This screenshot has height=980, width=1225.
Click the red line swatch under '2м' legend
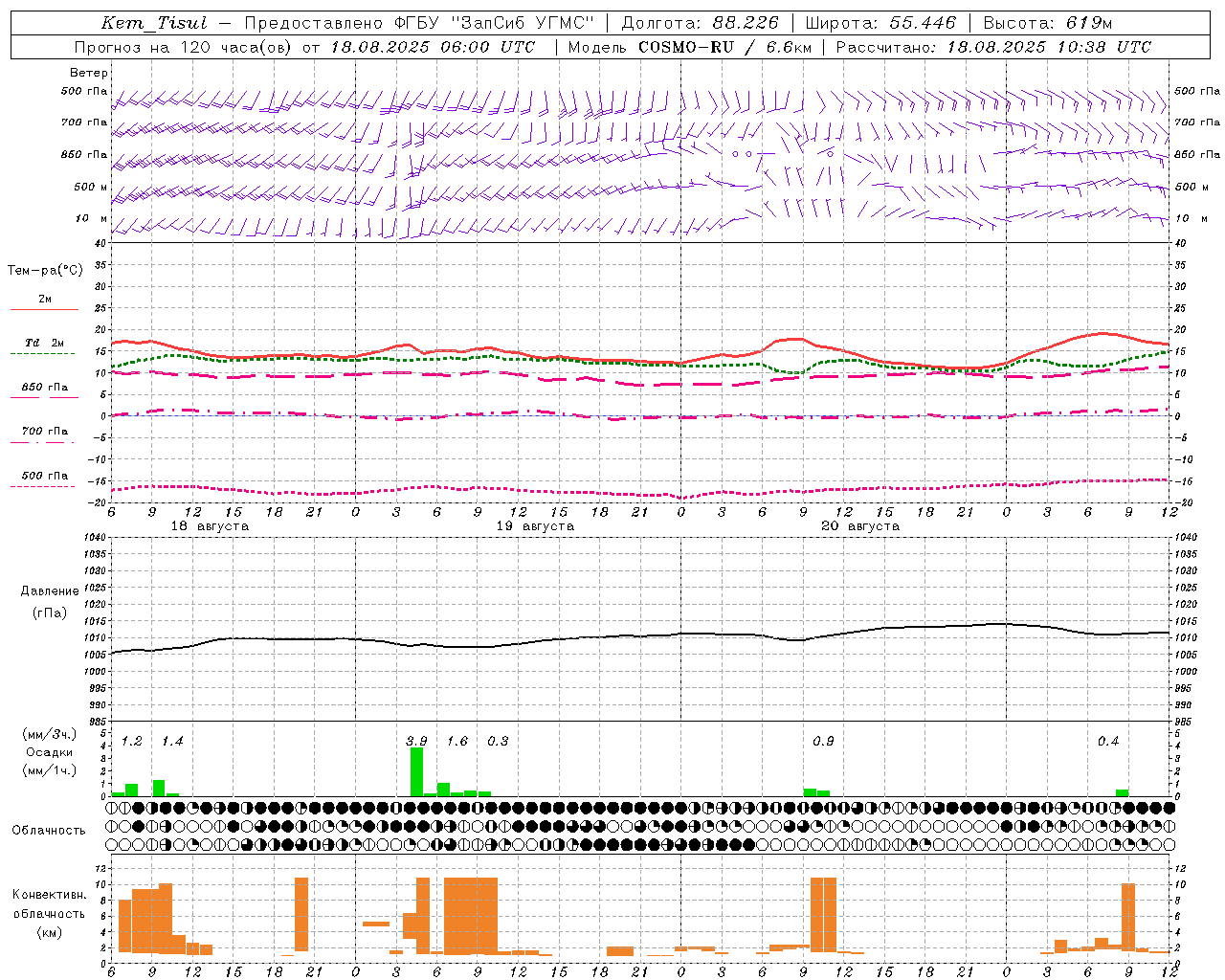coord(44,309)
